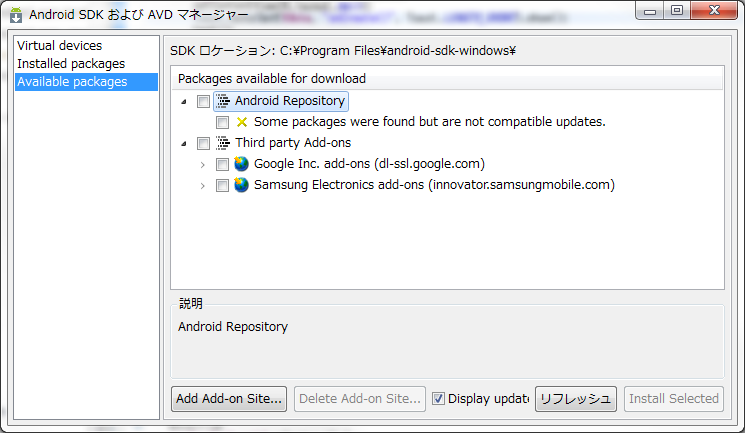Image resolution: width=745 pixels, height=433 pixels.
Task: Click the Android SDK title bar icon
Action: (x=16, y=15)
